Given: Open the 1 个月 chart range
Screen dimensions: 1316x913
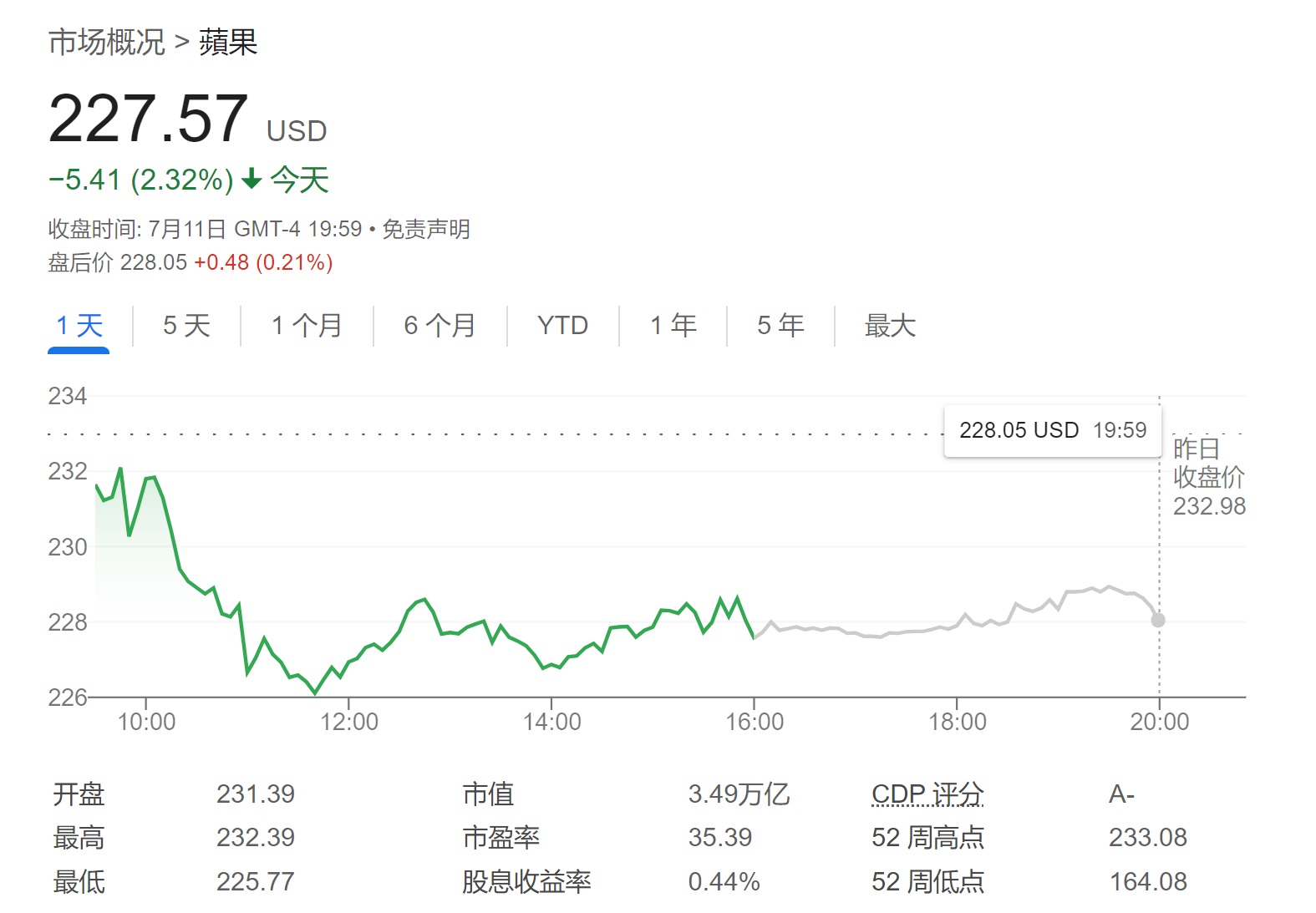Looking at the screenshot, I should click(307, 326).
